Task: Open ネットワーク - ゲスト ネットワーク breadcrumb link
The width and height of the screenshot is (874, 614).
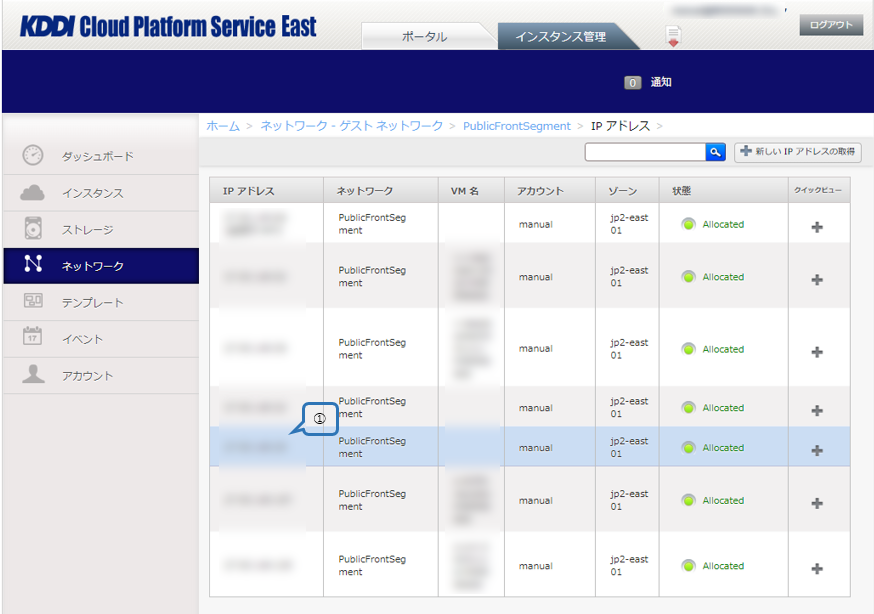Action: (352, 126)
